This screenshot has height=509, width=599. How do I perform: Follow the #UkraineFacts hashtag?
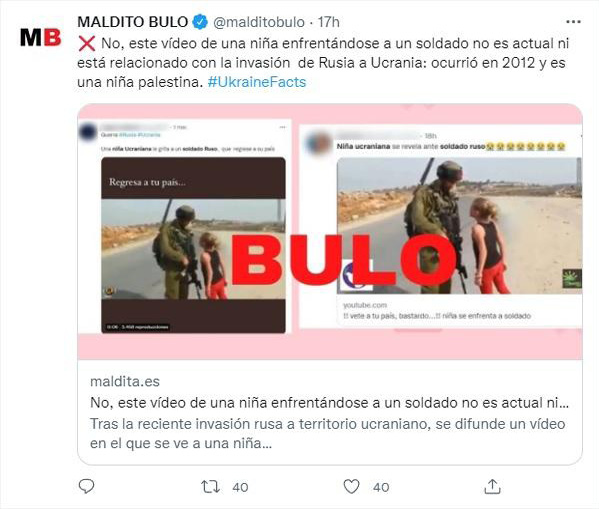point(257,82)
